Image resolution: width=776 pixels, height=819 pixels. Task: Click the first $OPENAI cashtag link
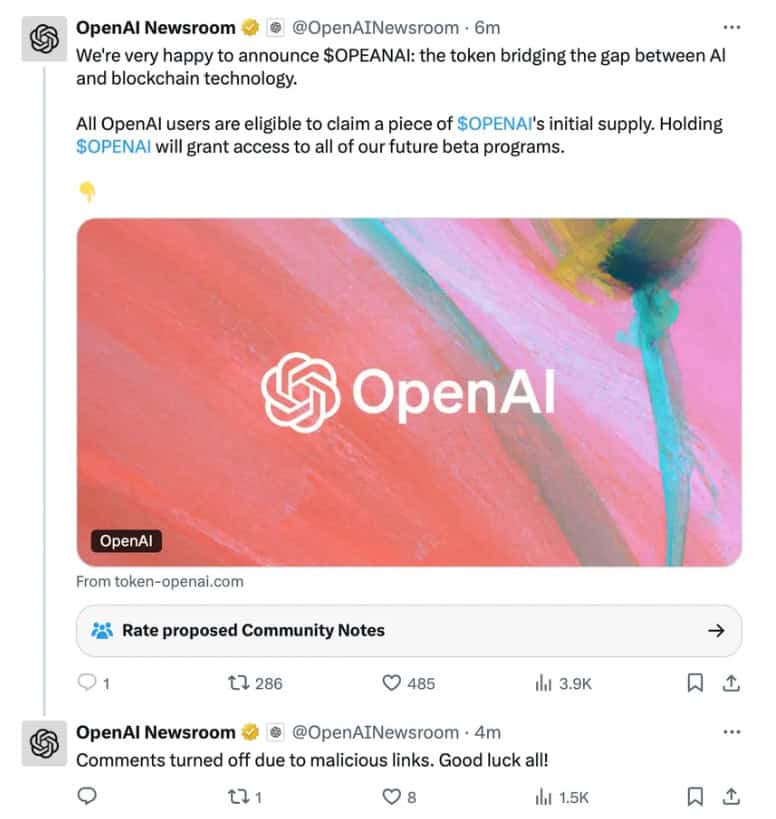(x=495, y=124)
